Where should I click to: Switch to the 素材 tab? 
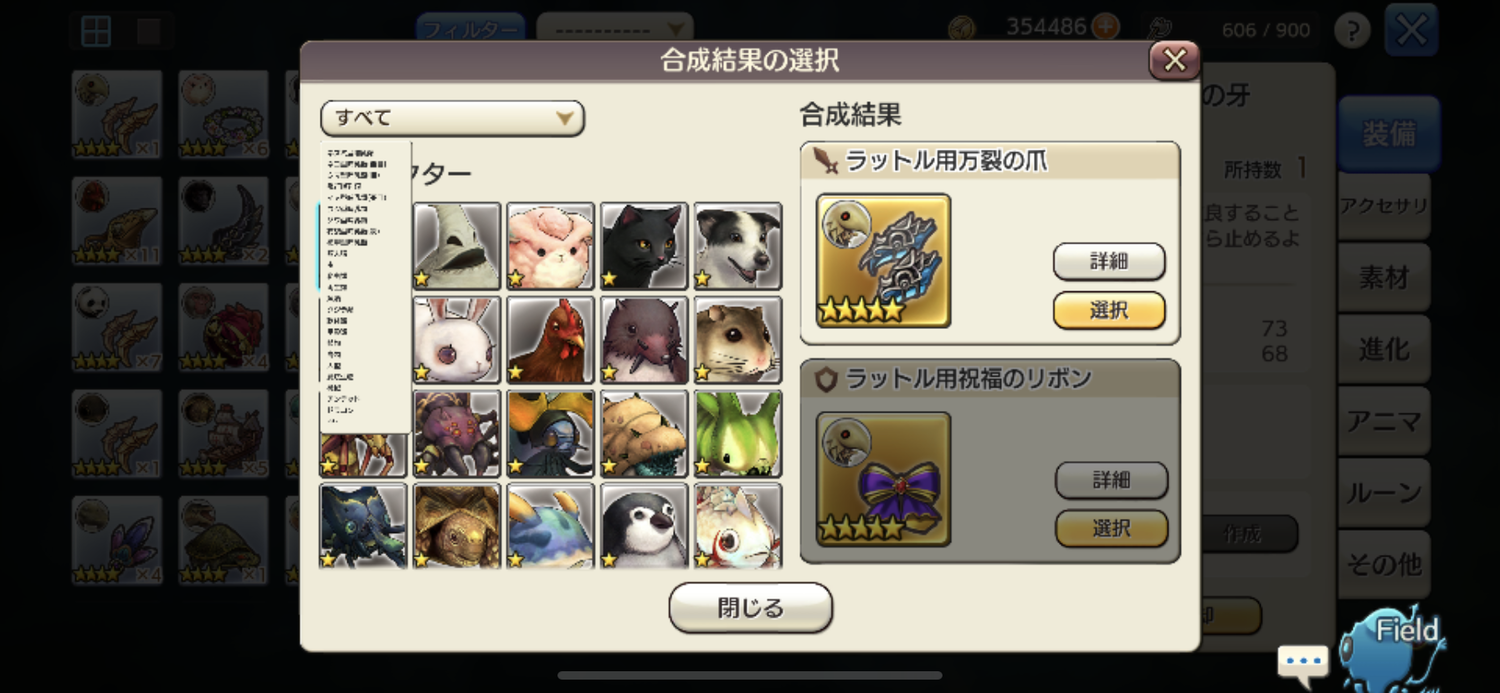point(1384,278)
